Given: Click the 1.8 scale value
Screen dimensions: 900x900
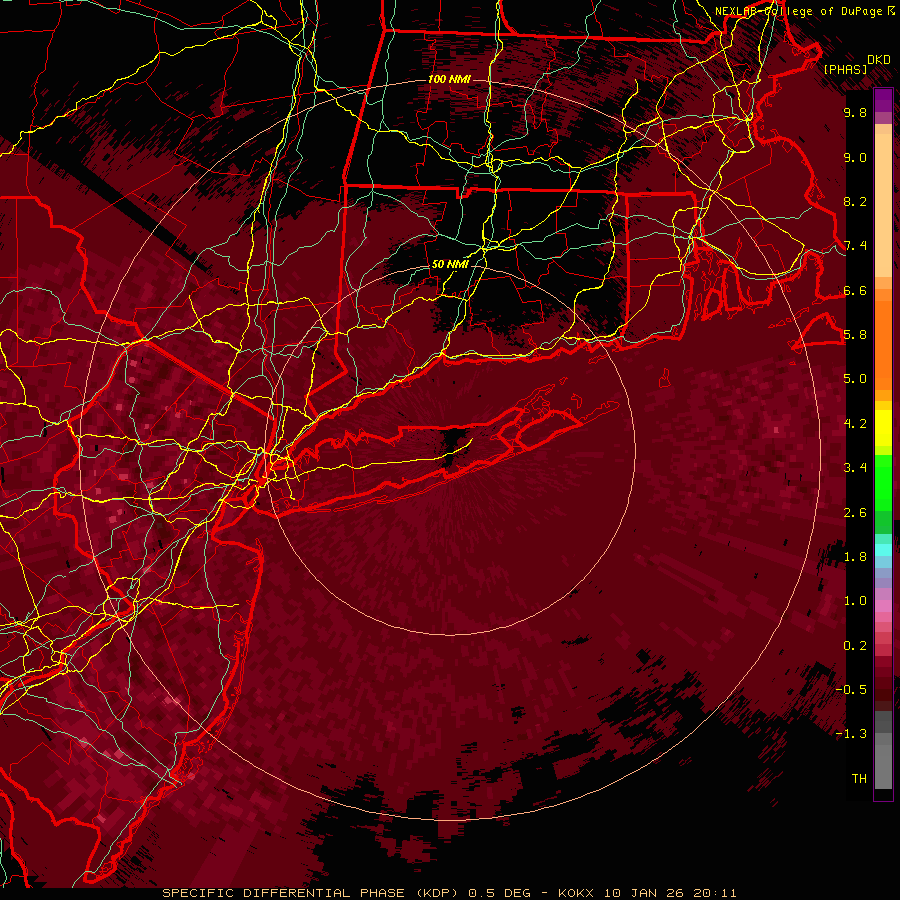Looking at the screenshot, I should tap(855, 557).
